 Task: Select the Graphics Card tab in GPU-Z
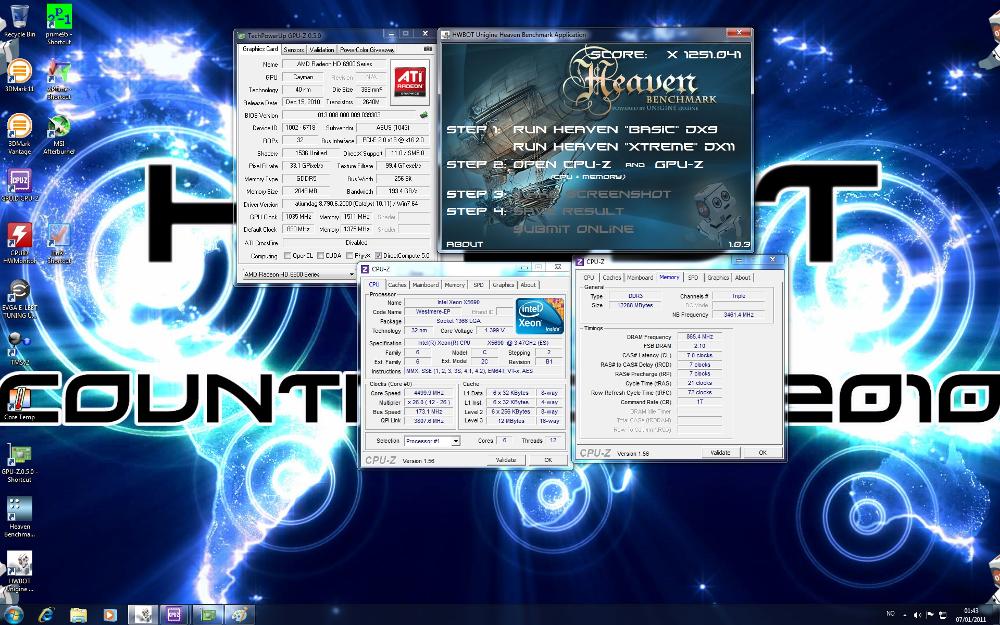[260, 48]
